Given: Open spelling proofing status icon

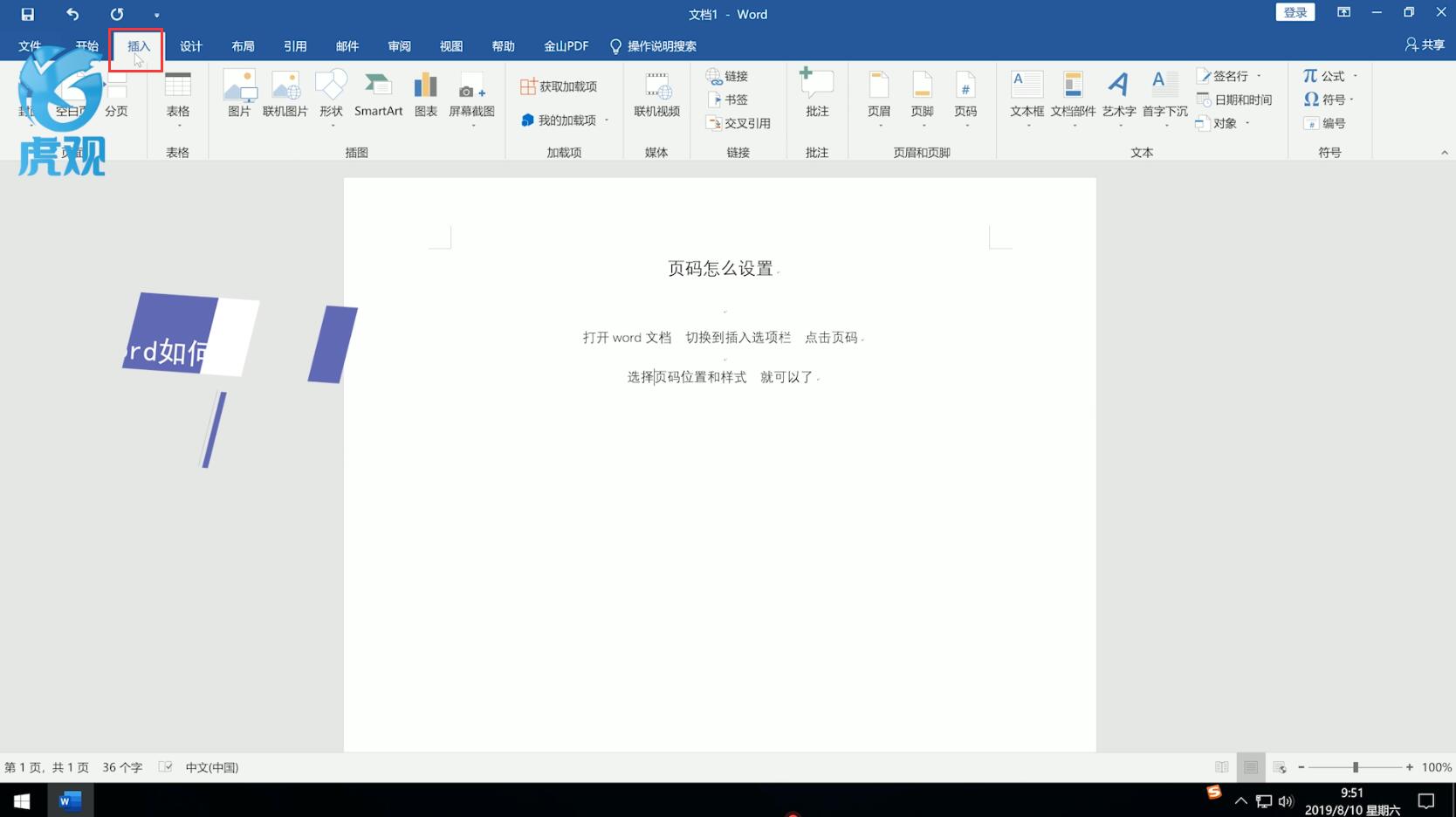Looking at the screenshot, I should click(x=165, y=767).
